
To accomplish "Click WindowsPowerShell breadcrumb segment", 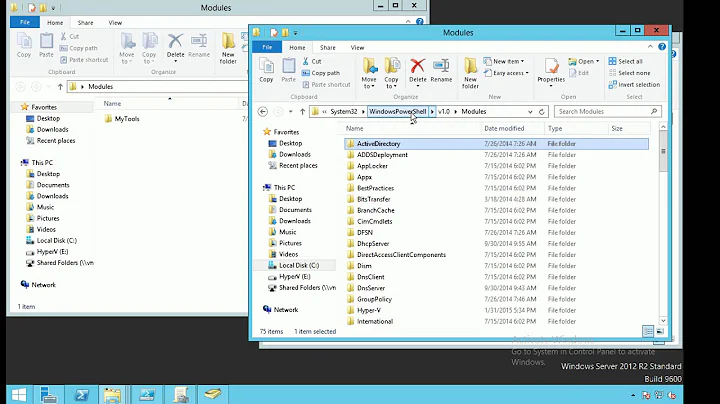I will click(x=398, y=112).
